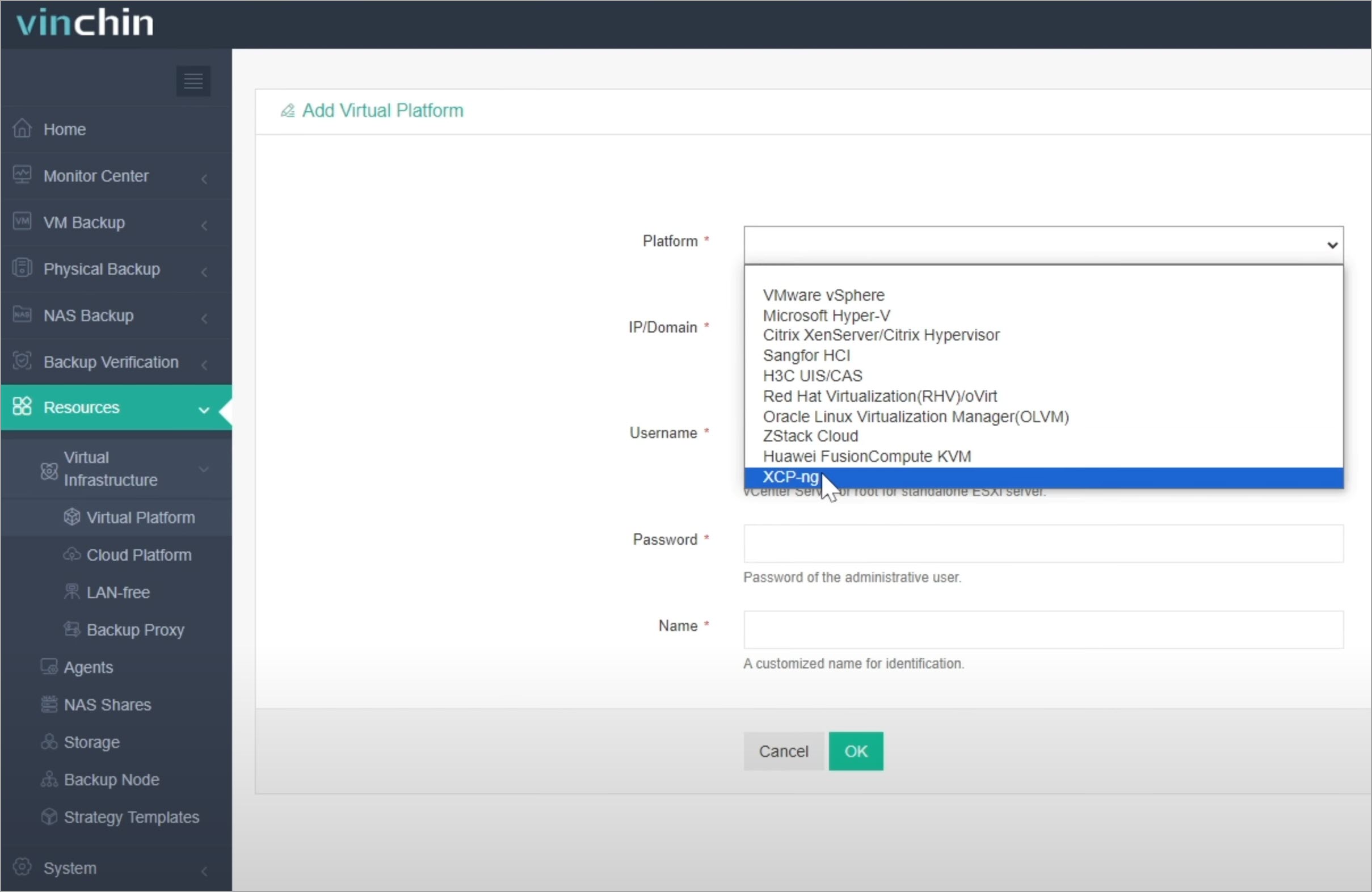Click the Storage icon in sidebar
This screenshot has width=1372, height=892.
pyautogui.click(x=49, y=742)
